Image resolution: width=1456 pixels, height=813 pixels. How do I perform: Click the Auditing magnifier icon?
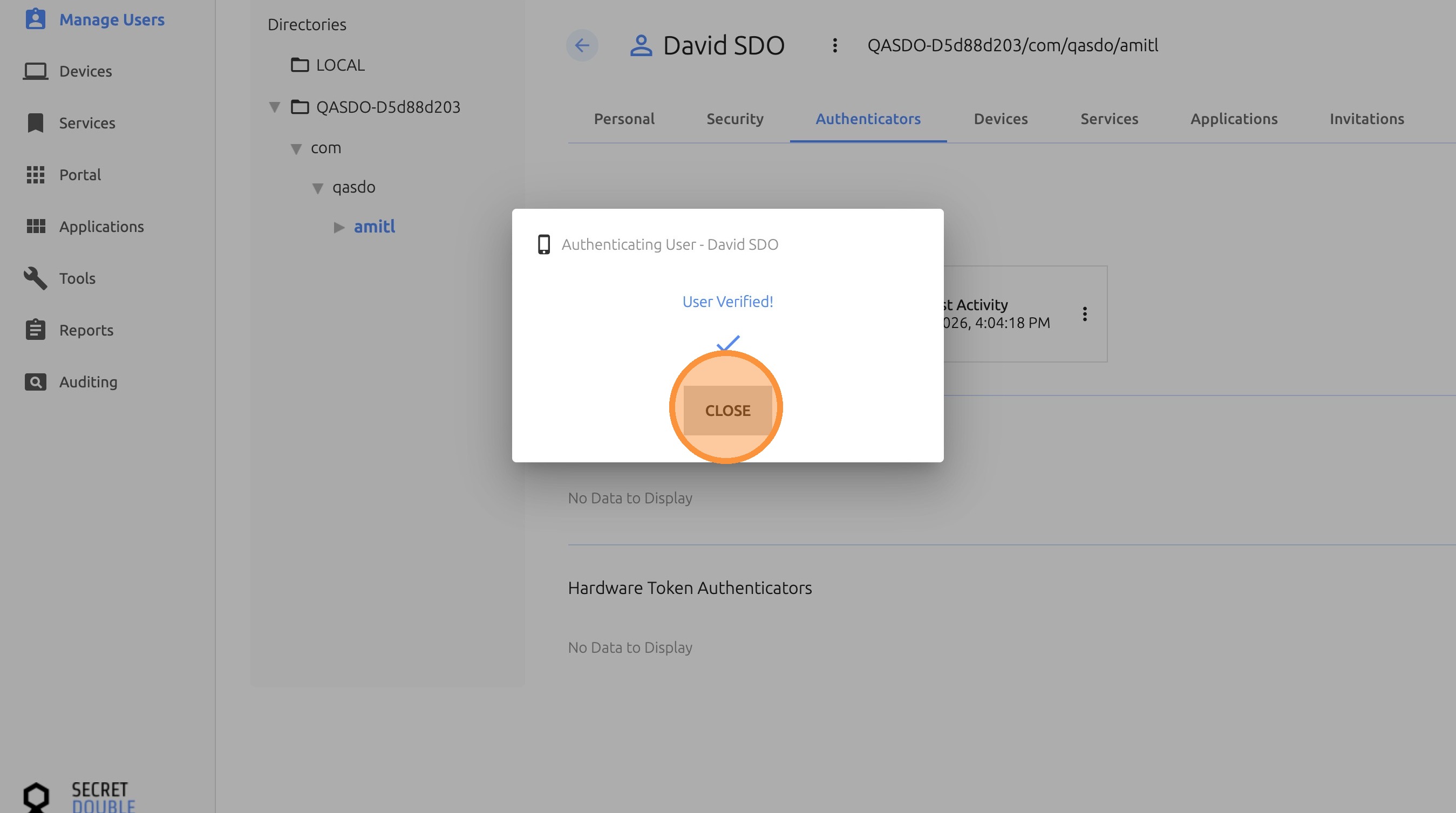coord(35,382)
